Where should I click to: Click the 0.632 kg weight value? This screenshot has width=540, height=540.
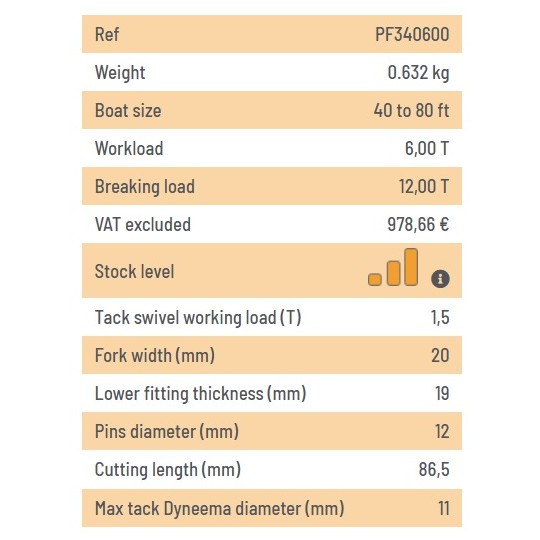tap(418, 72)
